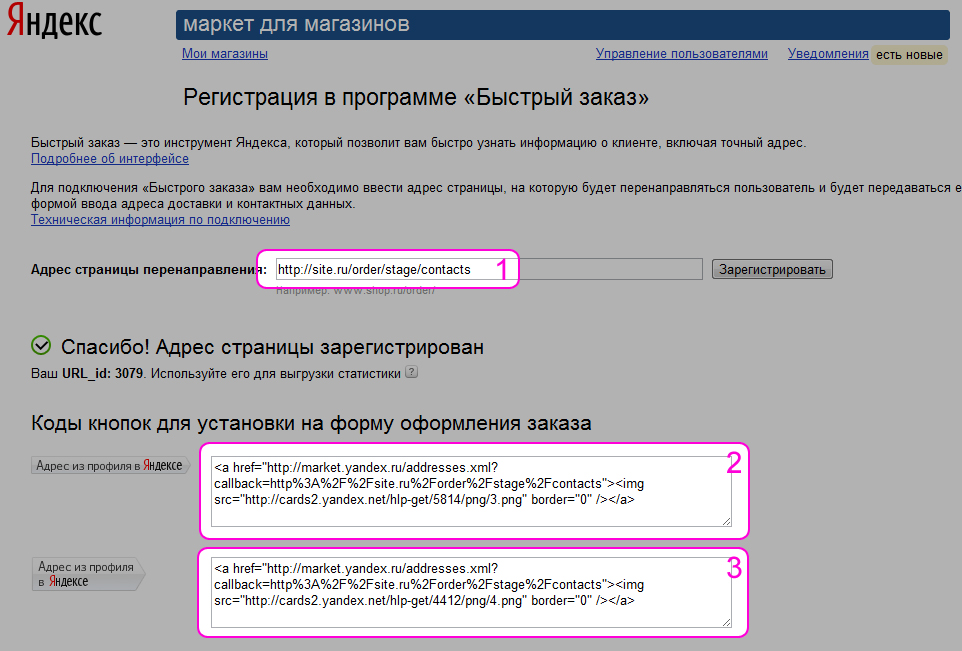Screen dimensions: 962x651
Task: Click the Коды кнопок для установки heading
Action: click(311, 423)
